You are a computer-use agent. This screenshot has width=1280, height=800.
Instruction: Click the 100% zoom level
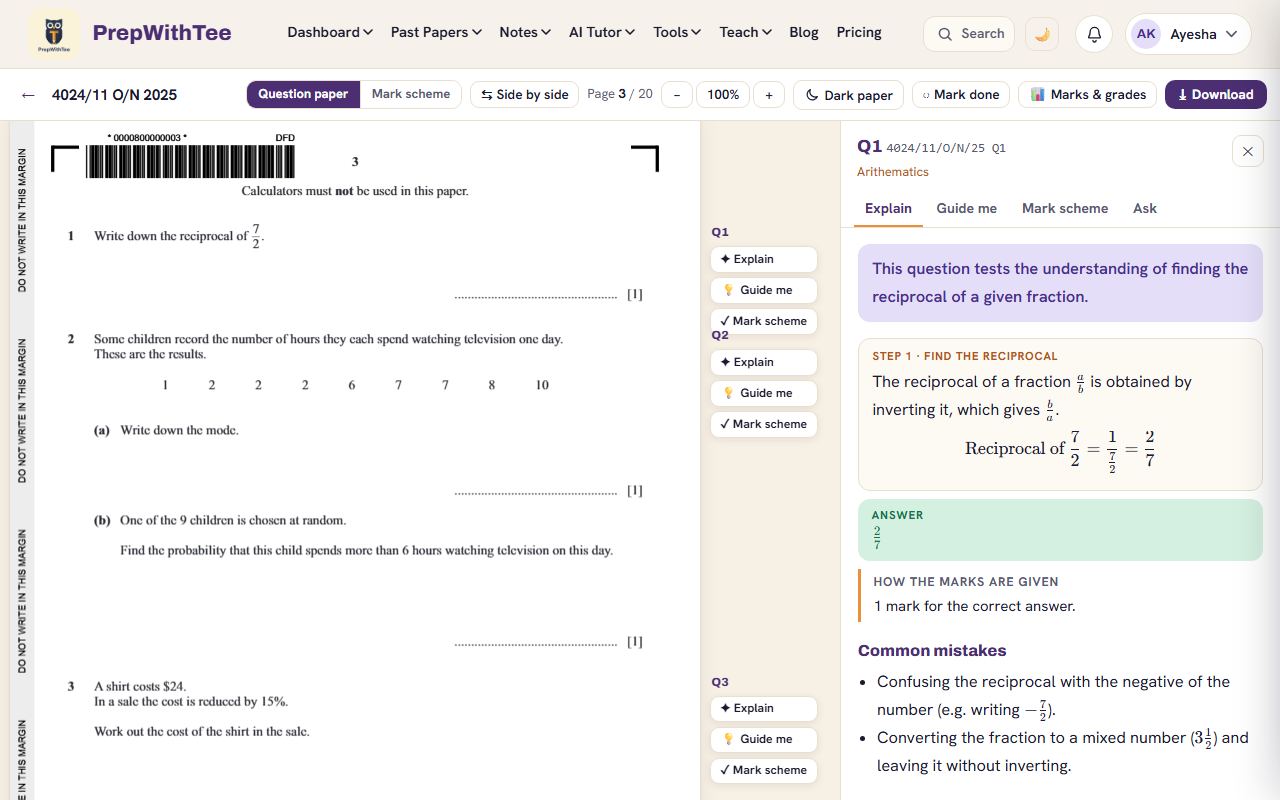click(x=723, y=95)
